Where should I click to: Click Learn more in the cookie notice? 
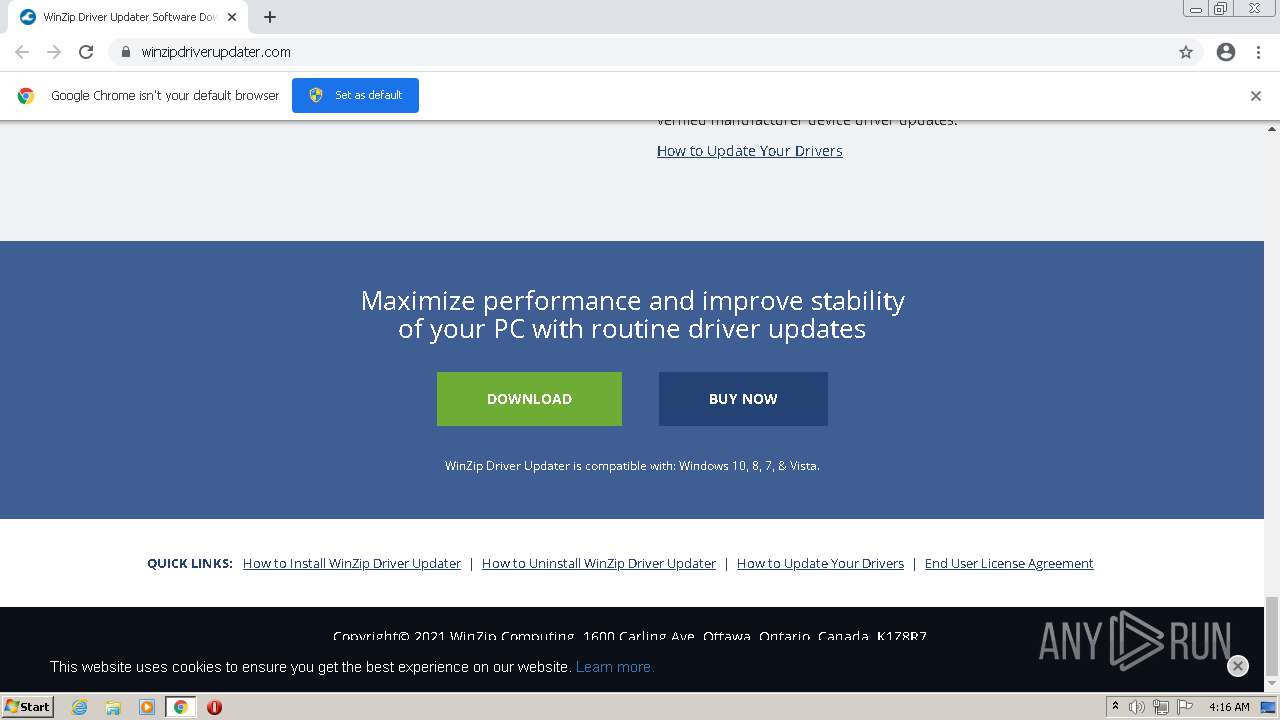pyautogui.click(x=614, y=667)
